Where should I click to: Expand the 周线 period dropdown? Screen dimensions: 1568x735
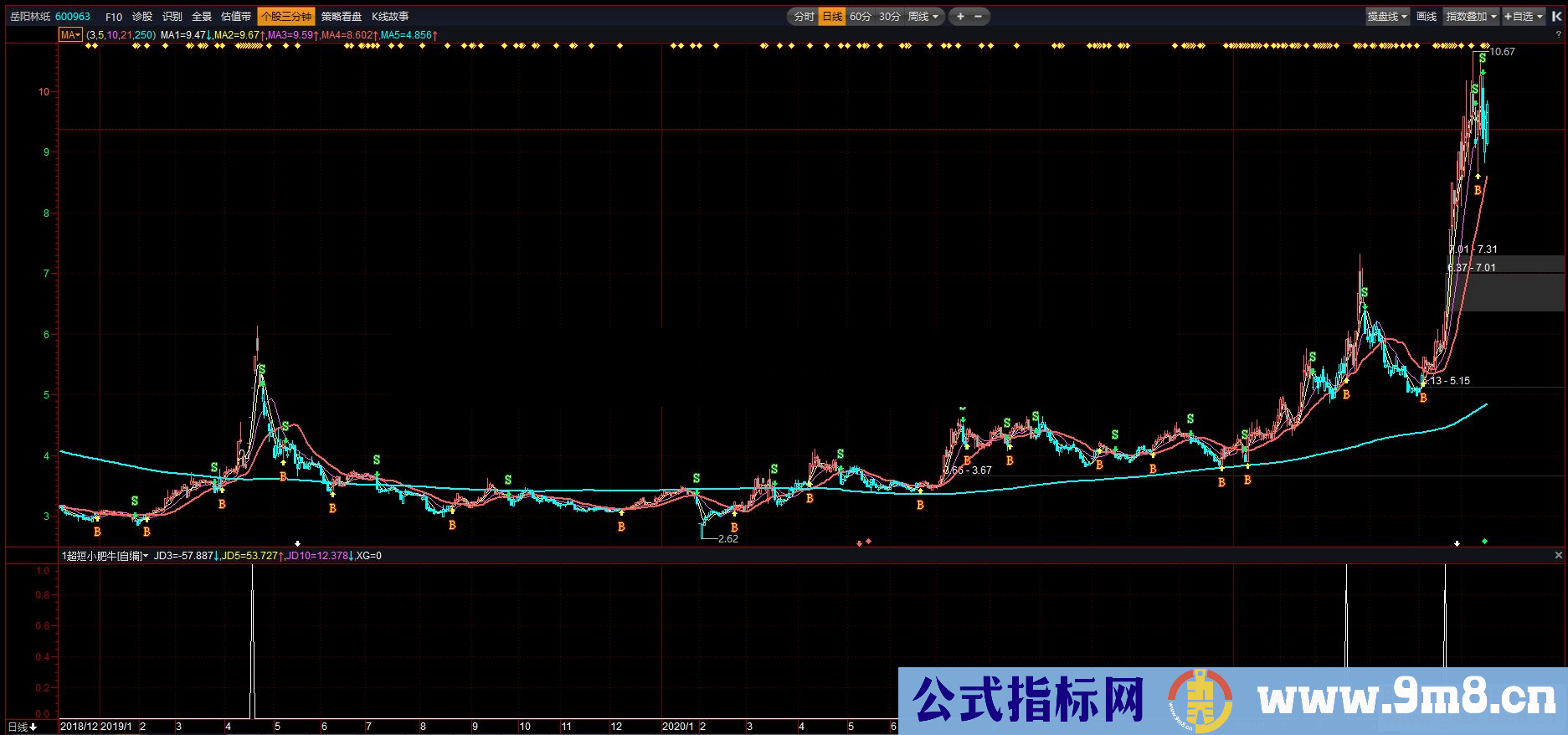(924, 16)
